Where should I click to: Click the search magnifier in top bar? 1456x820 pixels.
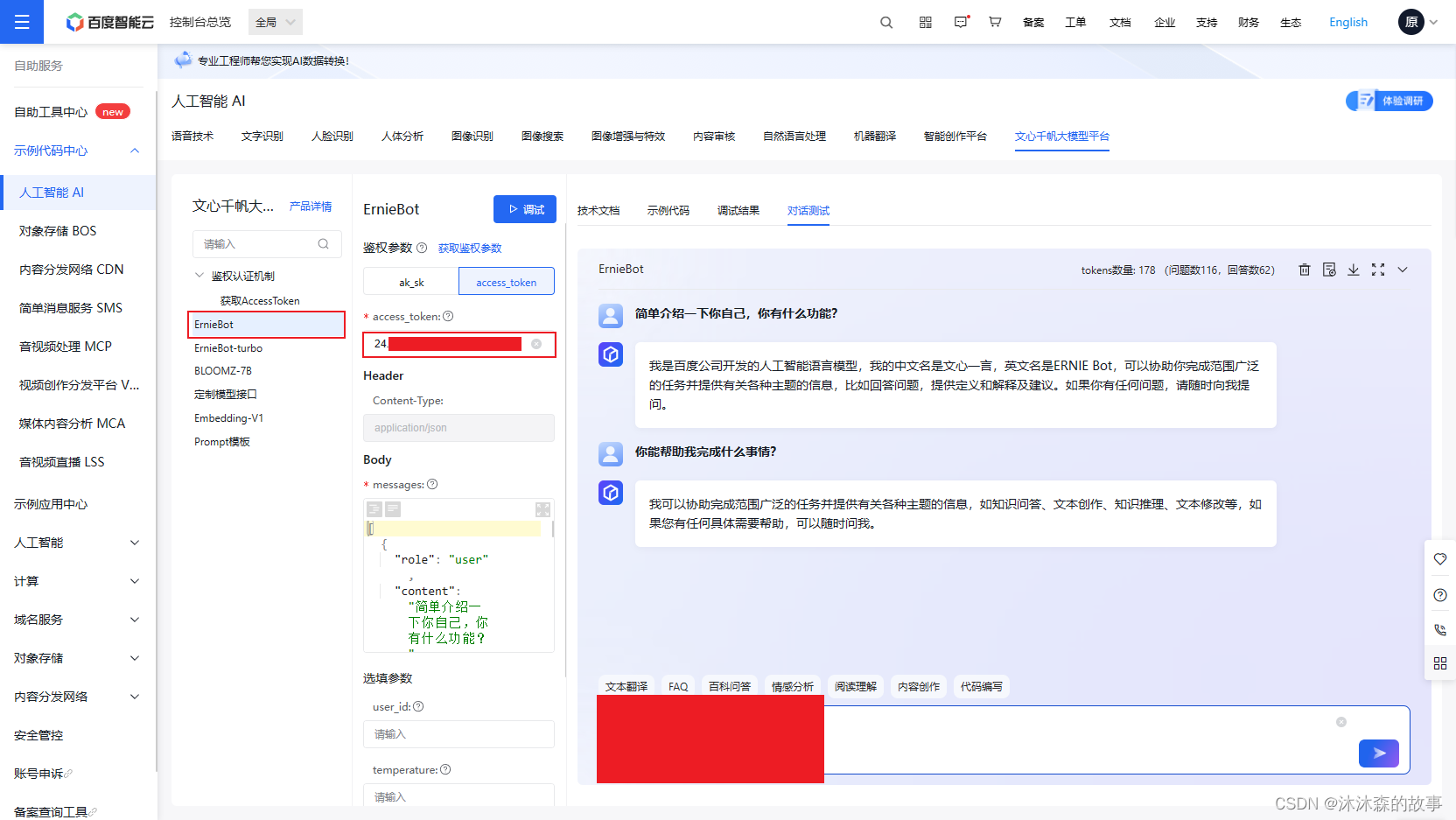[x=886, y=23]
